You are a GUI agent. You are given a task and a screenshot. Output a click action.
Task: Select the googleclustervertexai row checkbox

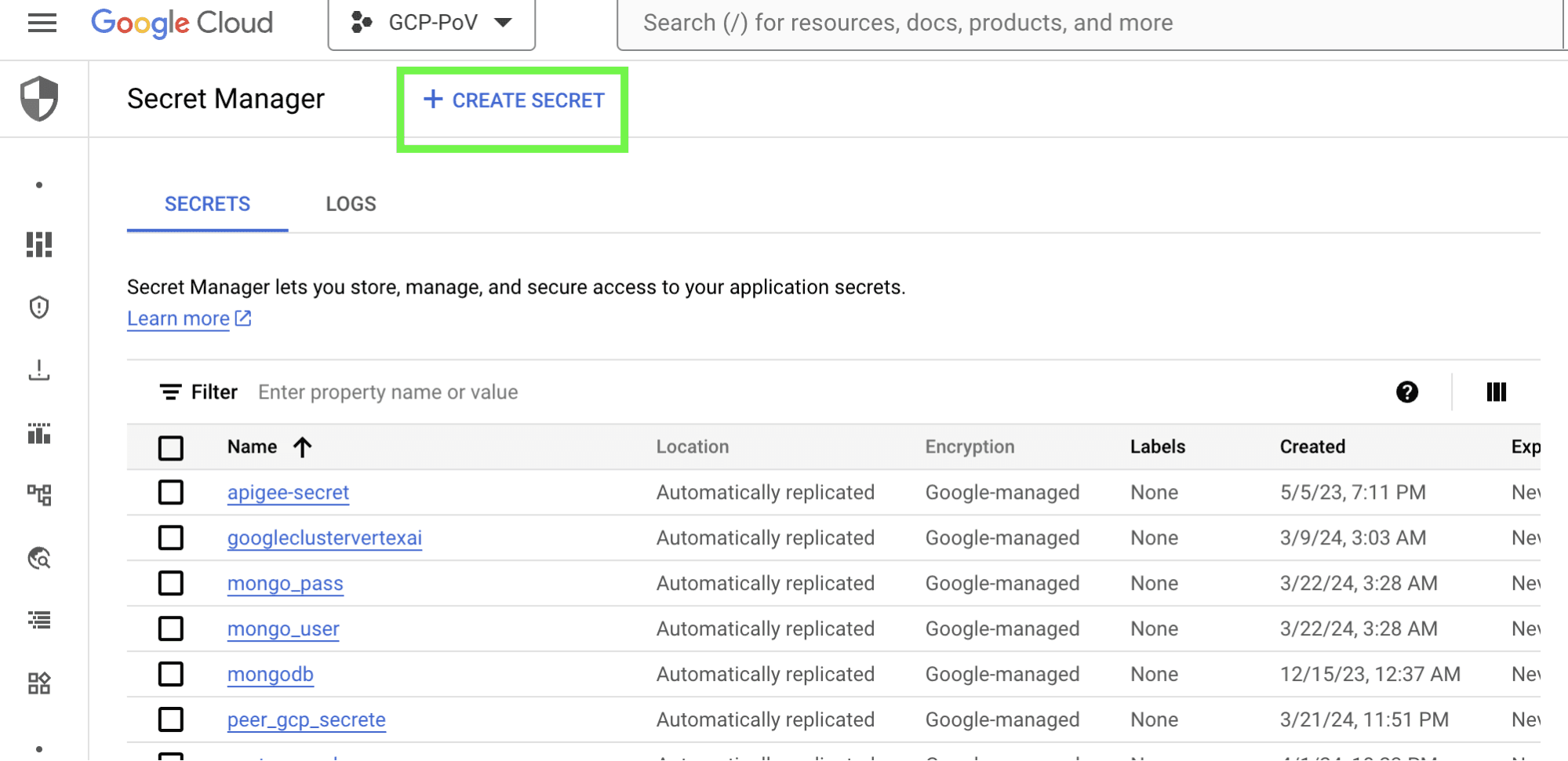tap(171, 538)
